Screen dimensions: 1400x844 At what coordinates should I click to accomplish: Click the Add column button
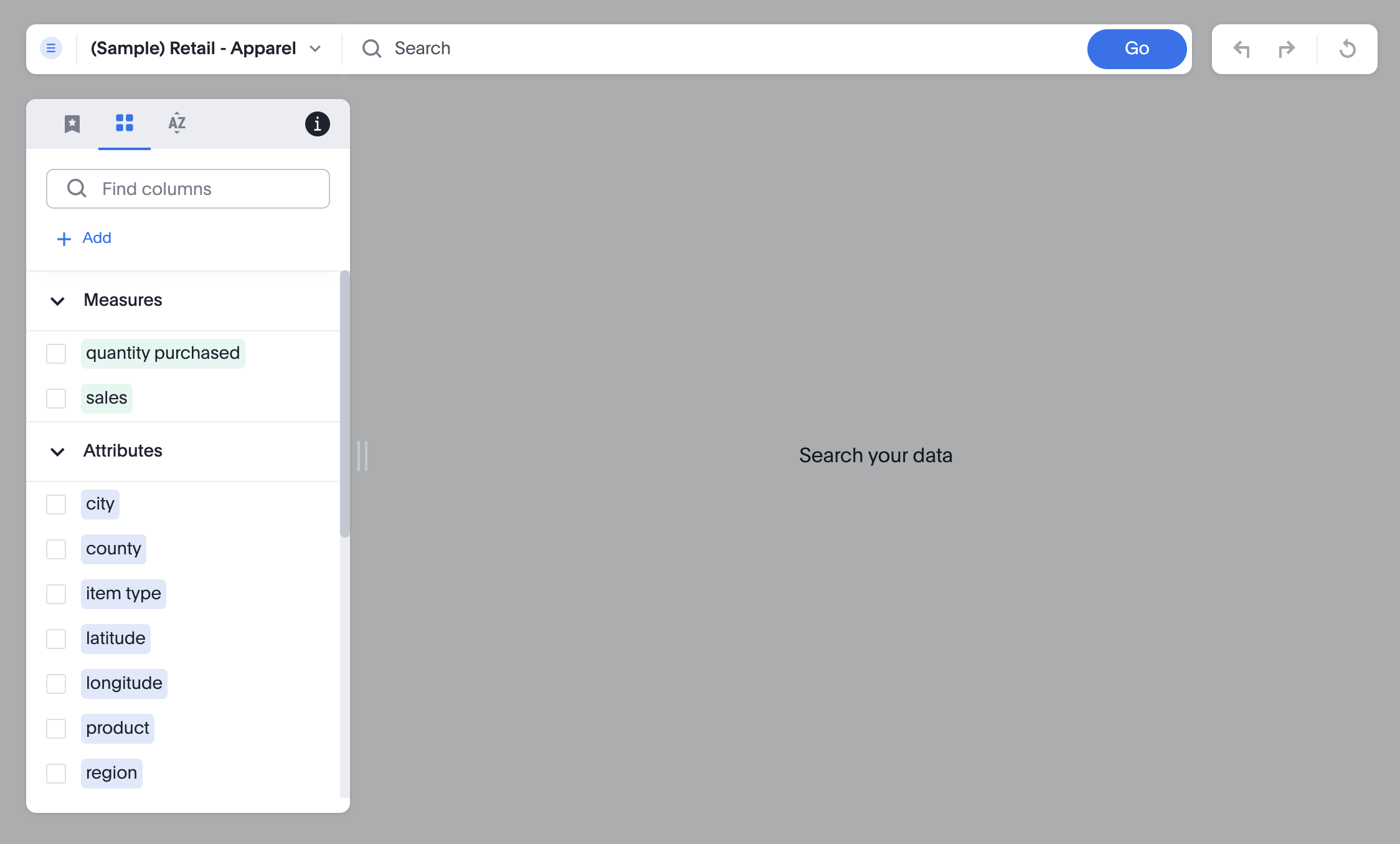[84, 238]
